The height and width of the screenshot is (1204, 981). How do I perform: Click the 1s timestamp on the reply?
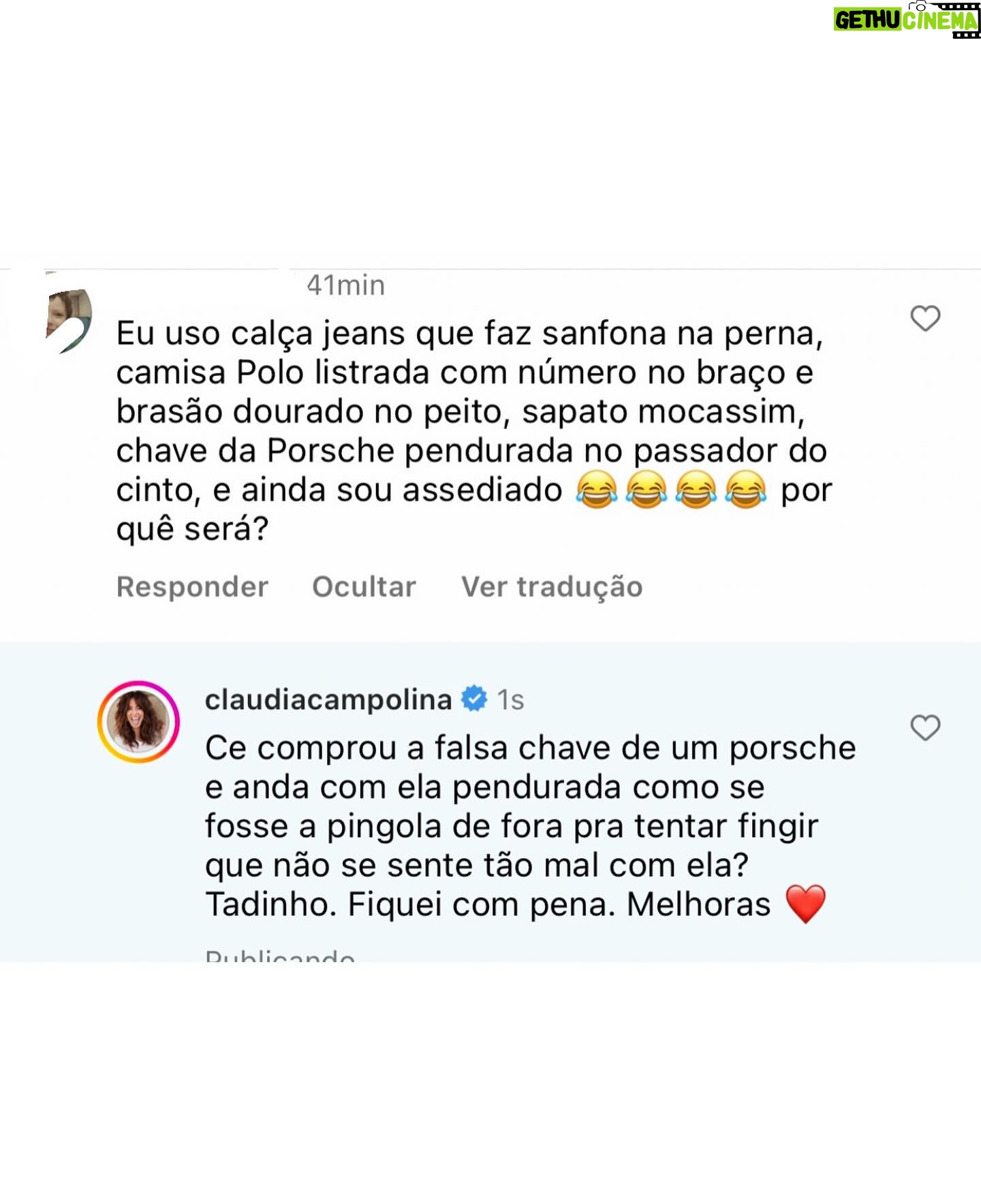510,700
